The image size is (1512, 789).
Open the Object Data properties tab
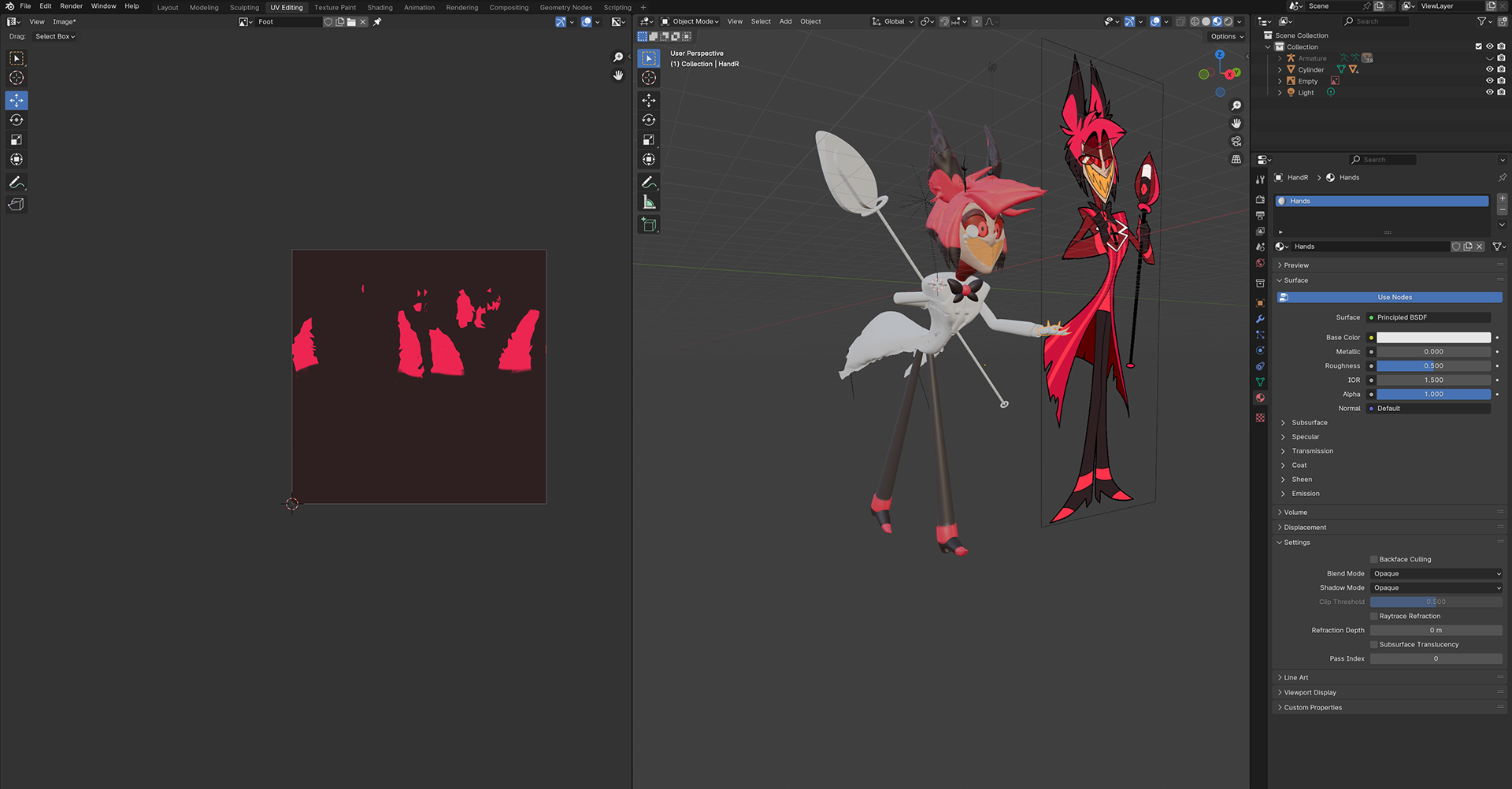(1260, 382)
